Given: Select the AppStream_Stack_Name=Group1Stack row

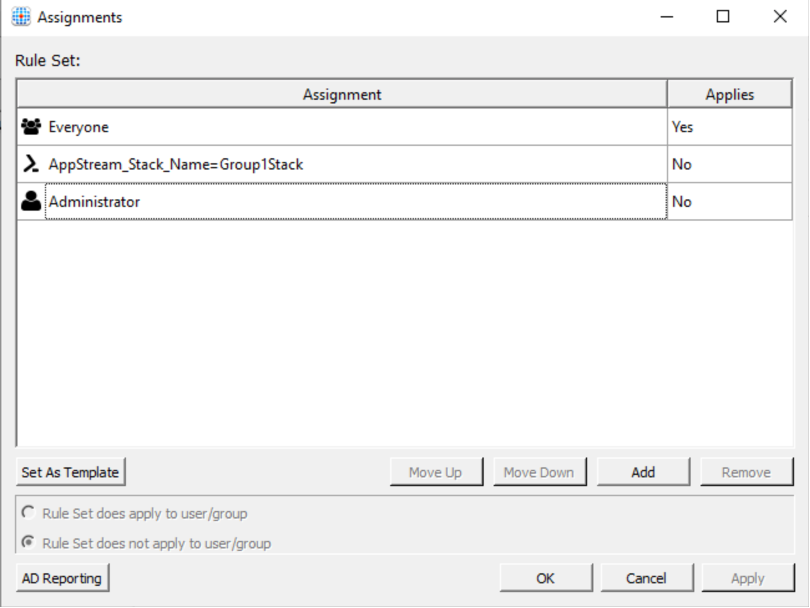Looking at the screenshot, I should [x=300, y=164].
